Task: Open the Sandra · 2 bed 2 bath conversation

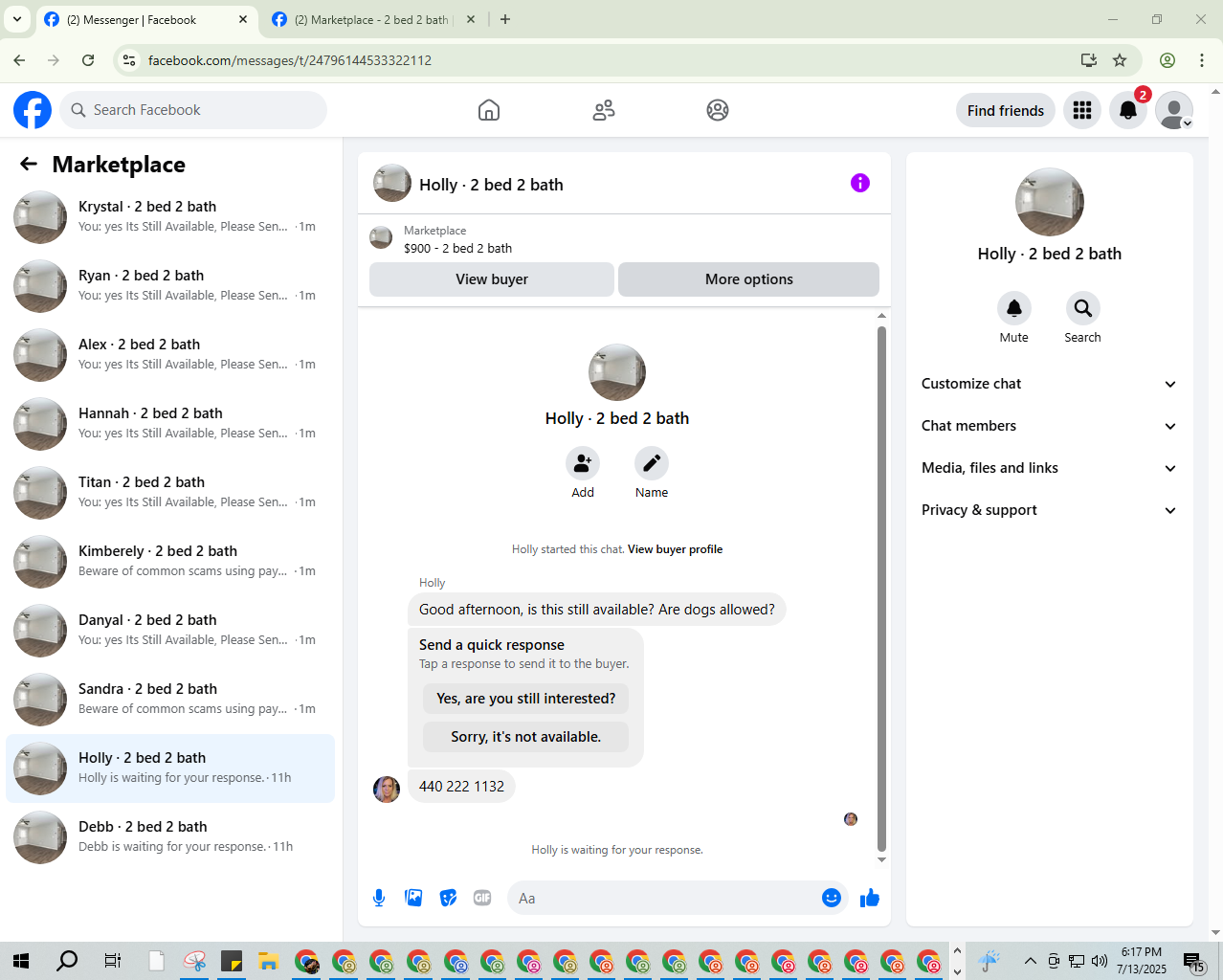Action: pyautogui.click(x=170, y=700)
